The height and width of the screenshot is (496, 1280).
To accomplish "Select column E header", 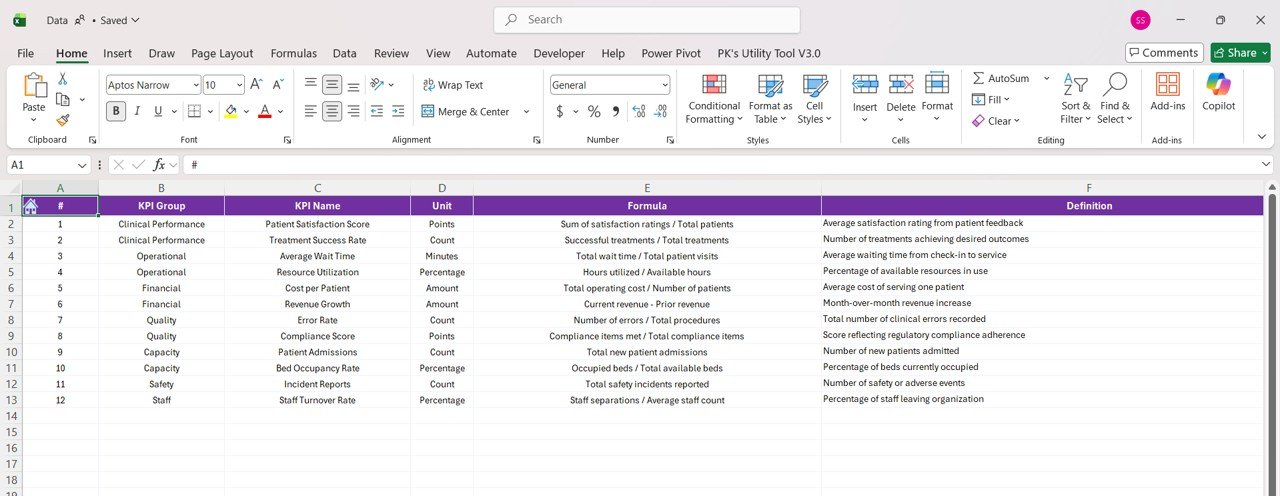I will click(x=647, y=188).
